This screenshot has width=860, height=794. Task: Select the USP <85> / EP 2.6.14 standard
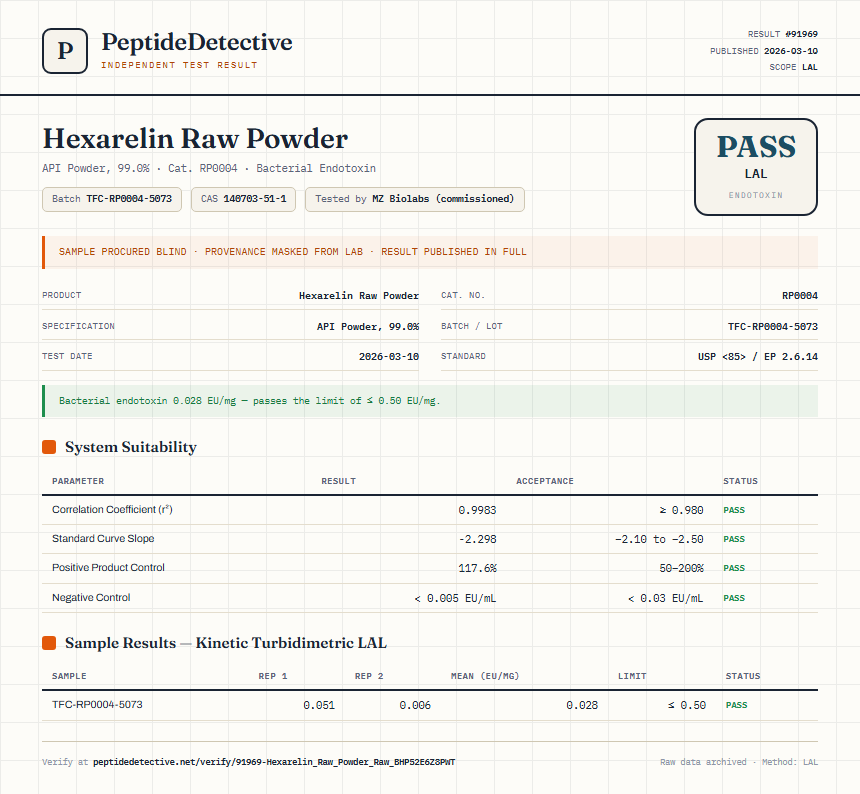pyautogui.click(x=757, y=356)
